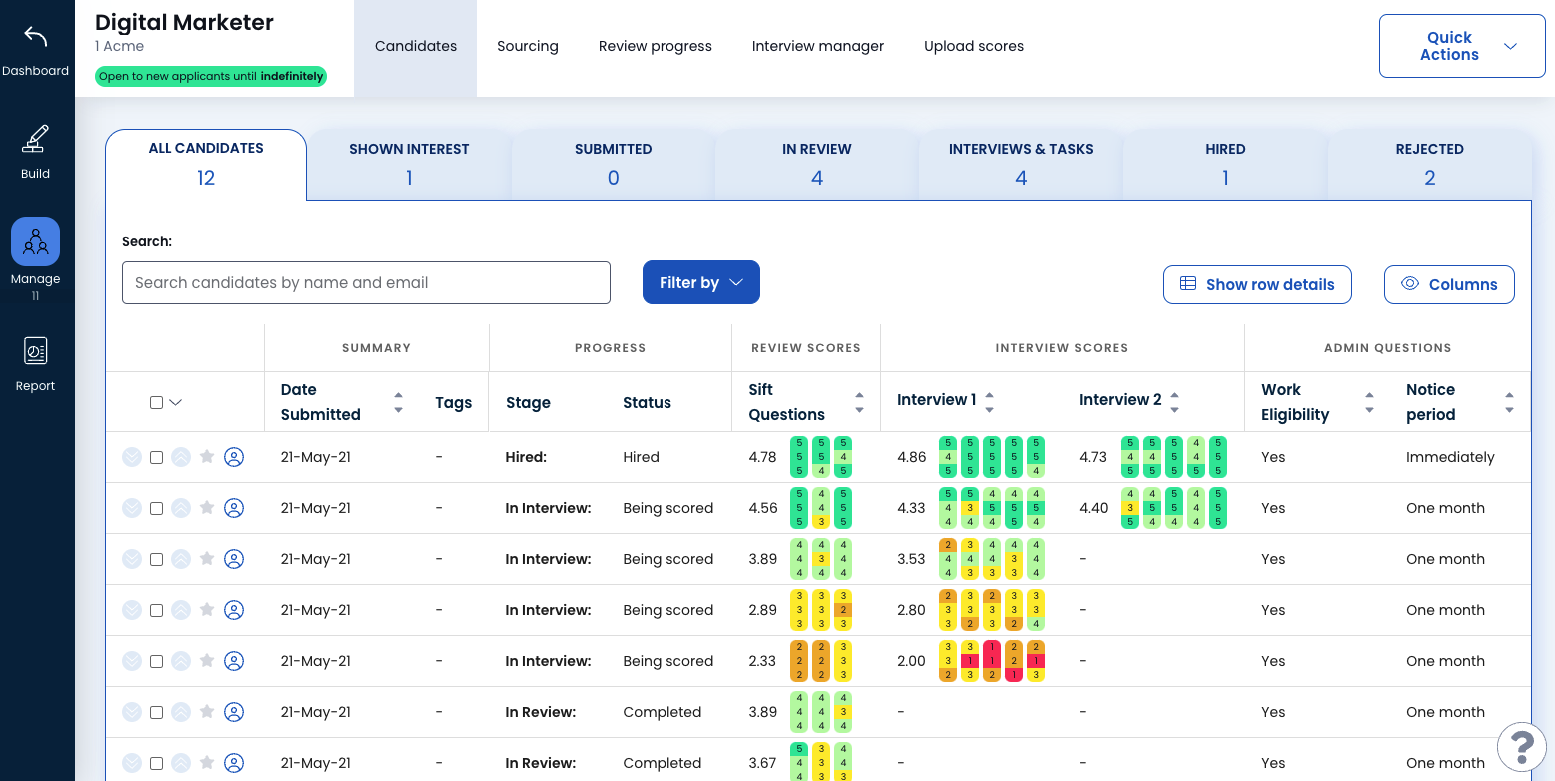1555x781 pixels.
Task: Check the select-all candidates checkbox
Action: (156, 401)
